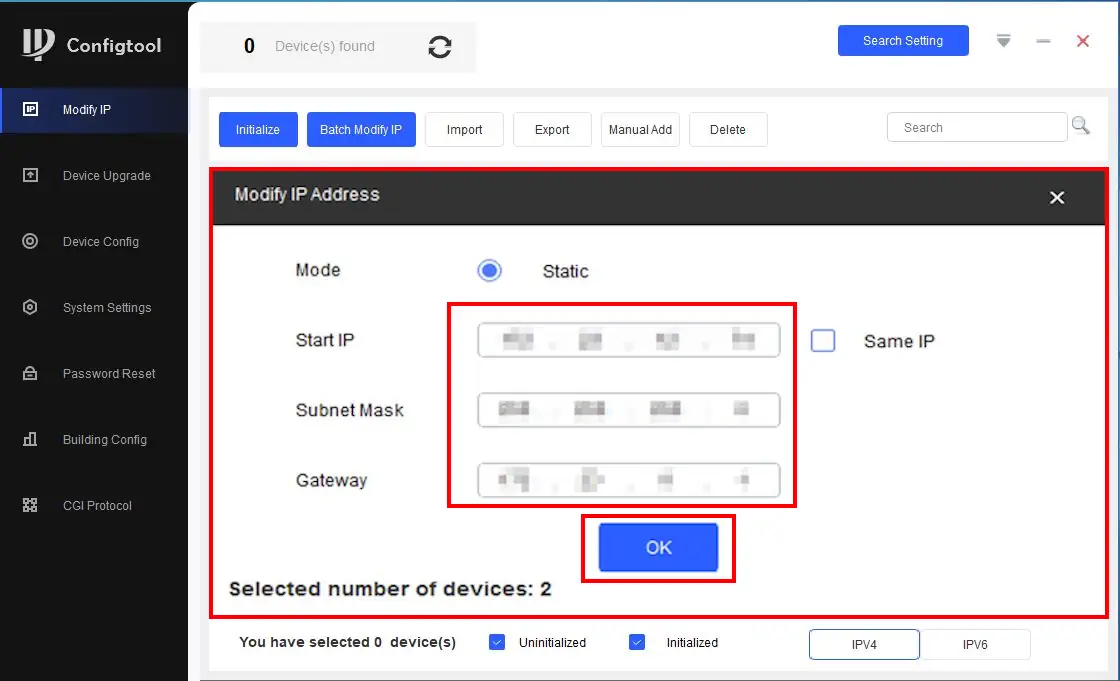The height and width of the screenshot is (681, 1120).
Task: Switch to the IPV4 tab
Action: click(x=864, y=645)
